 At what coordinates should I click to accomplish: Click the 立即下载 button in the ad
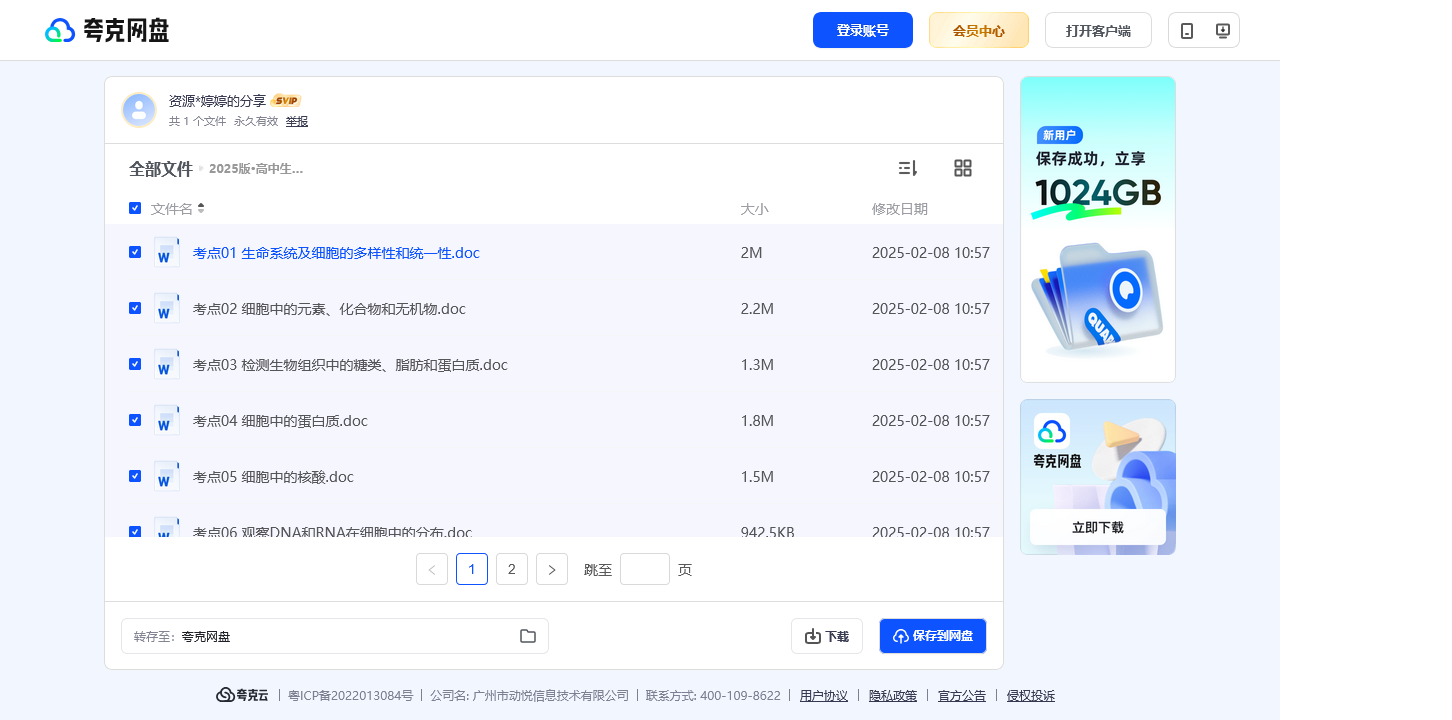pos(1098,527)
